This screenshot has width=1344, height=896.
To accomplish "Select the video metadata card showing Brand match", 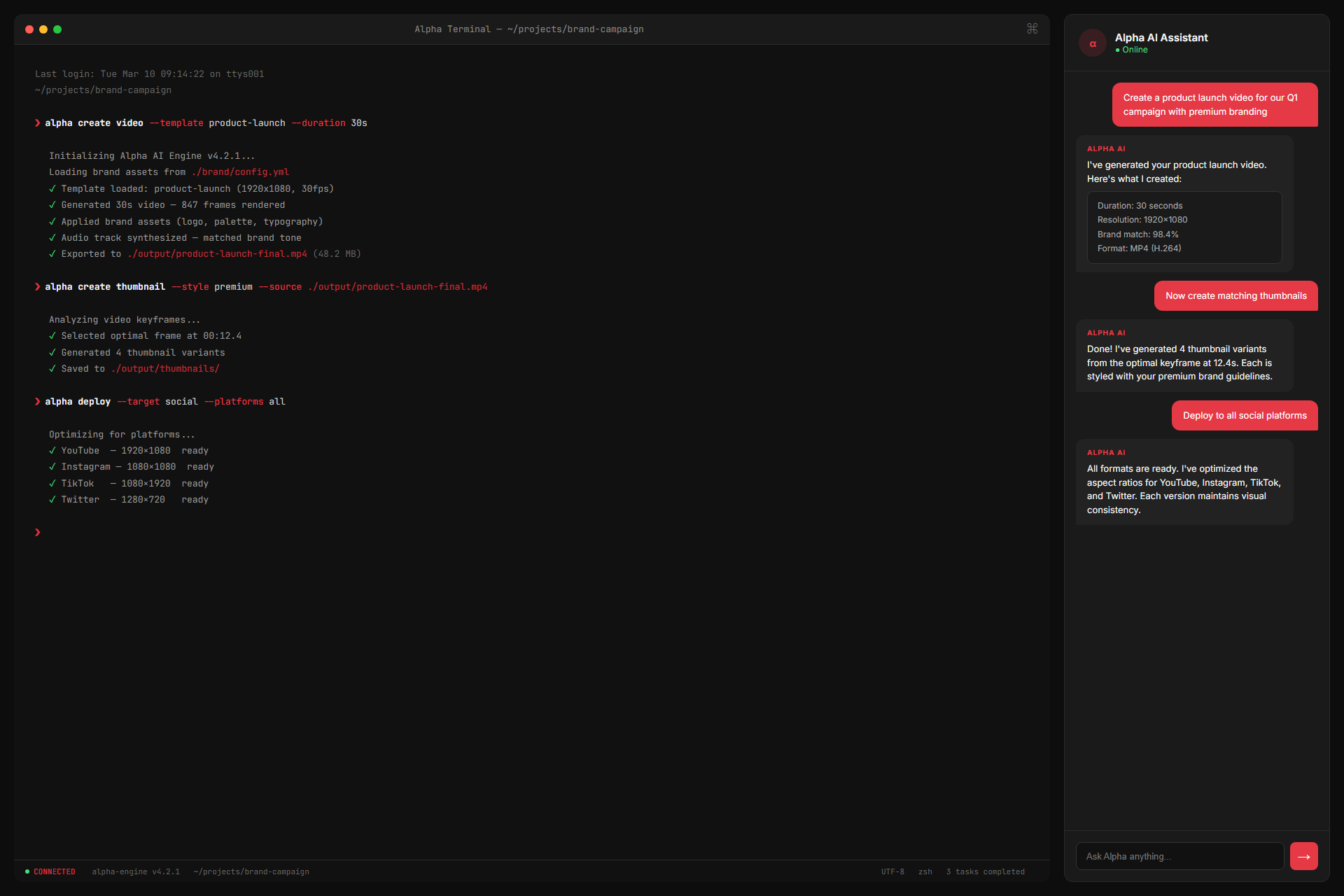I will [1184, 227].
